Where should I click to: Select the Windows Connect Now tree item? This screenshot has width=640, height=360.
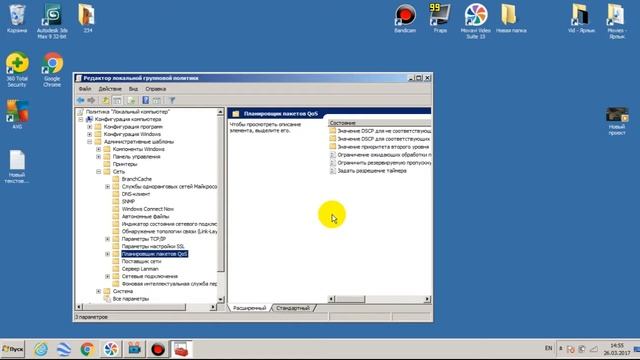pos(147,209)
